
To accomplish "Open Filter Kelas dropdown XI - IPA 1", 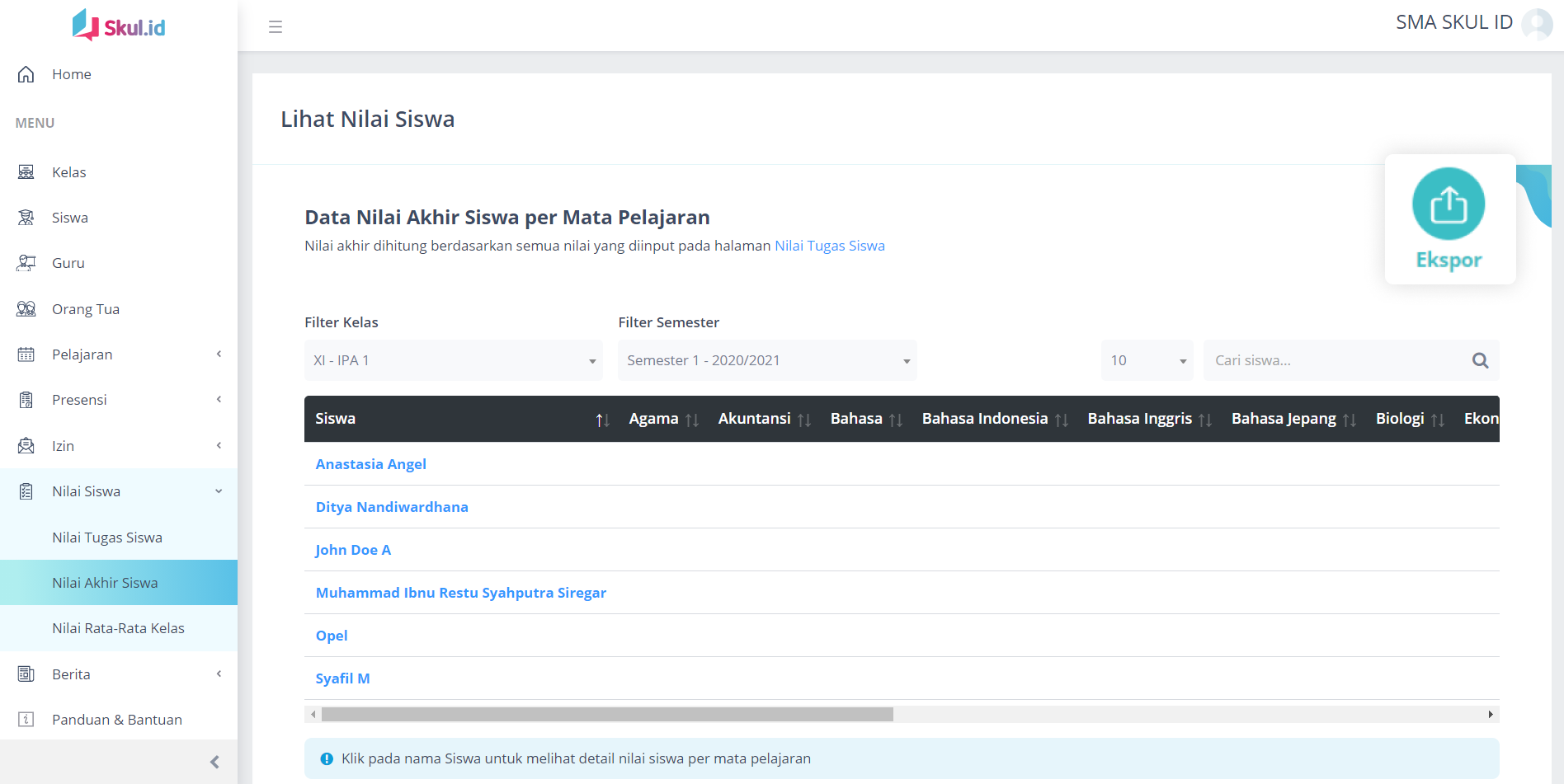I will (x=453, y=360).
